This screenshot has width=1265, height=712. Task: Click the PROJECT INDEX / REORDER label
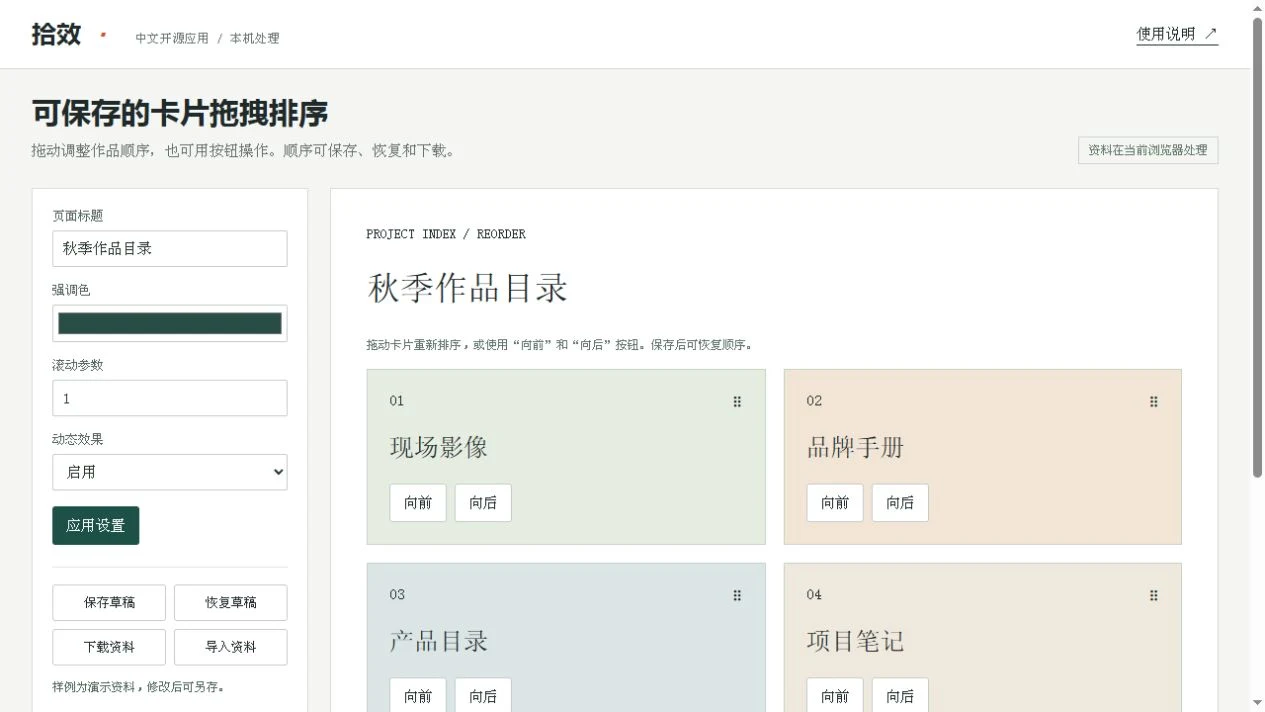(x=446, y=234)
